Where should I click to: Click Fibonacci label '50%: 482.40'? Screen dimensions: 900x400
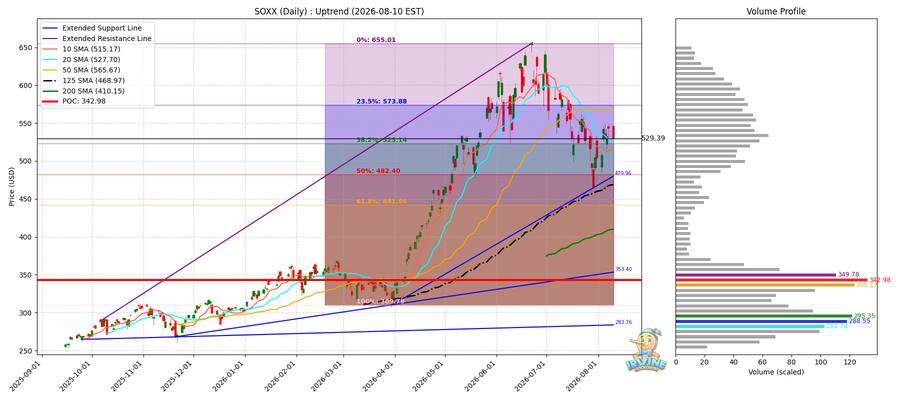(x=379, y=171)
